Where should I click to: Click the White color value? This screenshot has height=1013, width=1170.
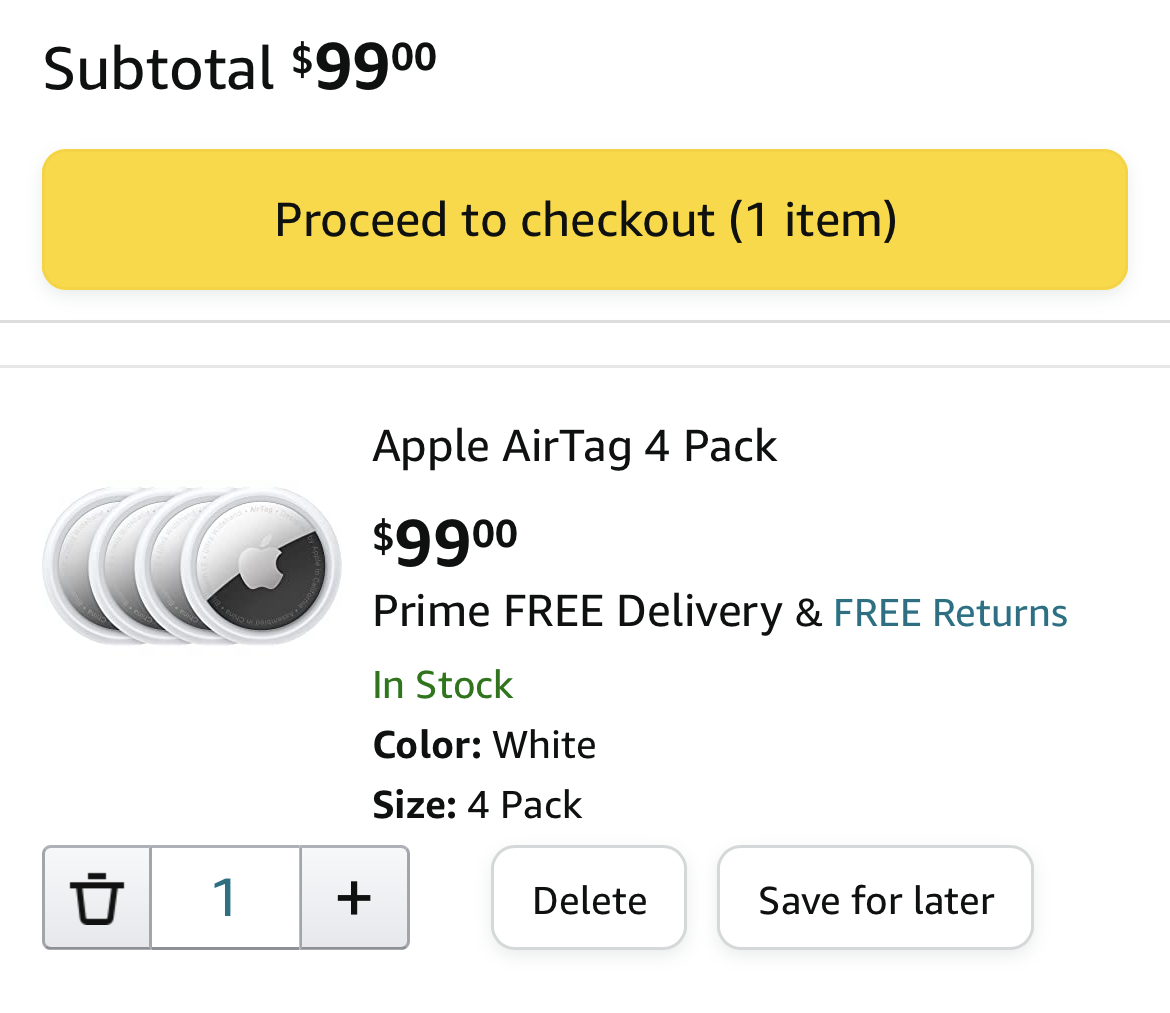pyautogui.click(x=544, y=745)
